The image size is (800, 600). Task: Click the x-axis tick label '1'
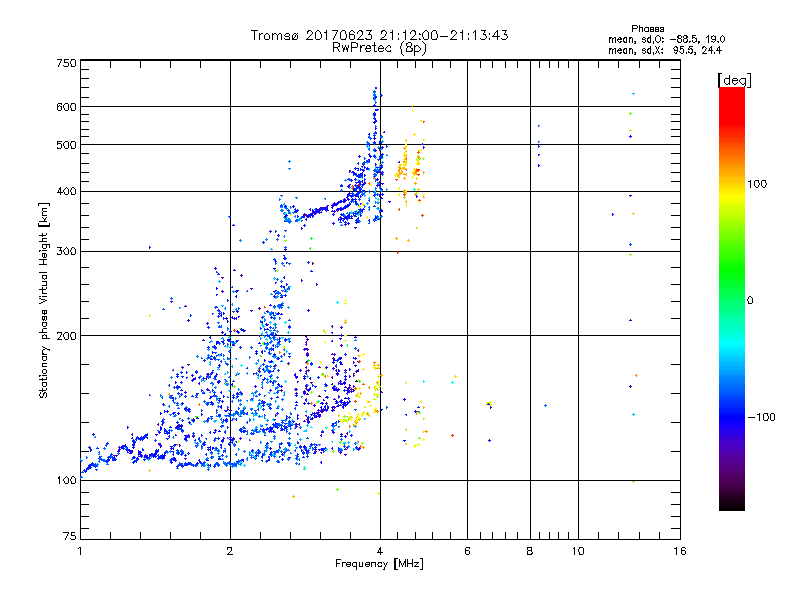pyautogui.click(x=80, y=551)
